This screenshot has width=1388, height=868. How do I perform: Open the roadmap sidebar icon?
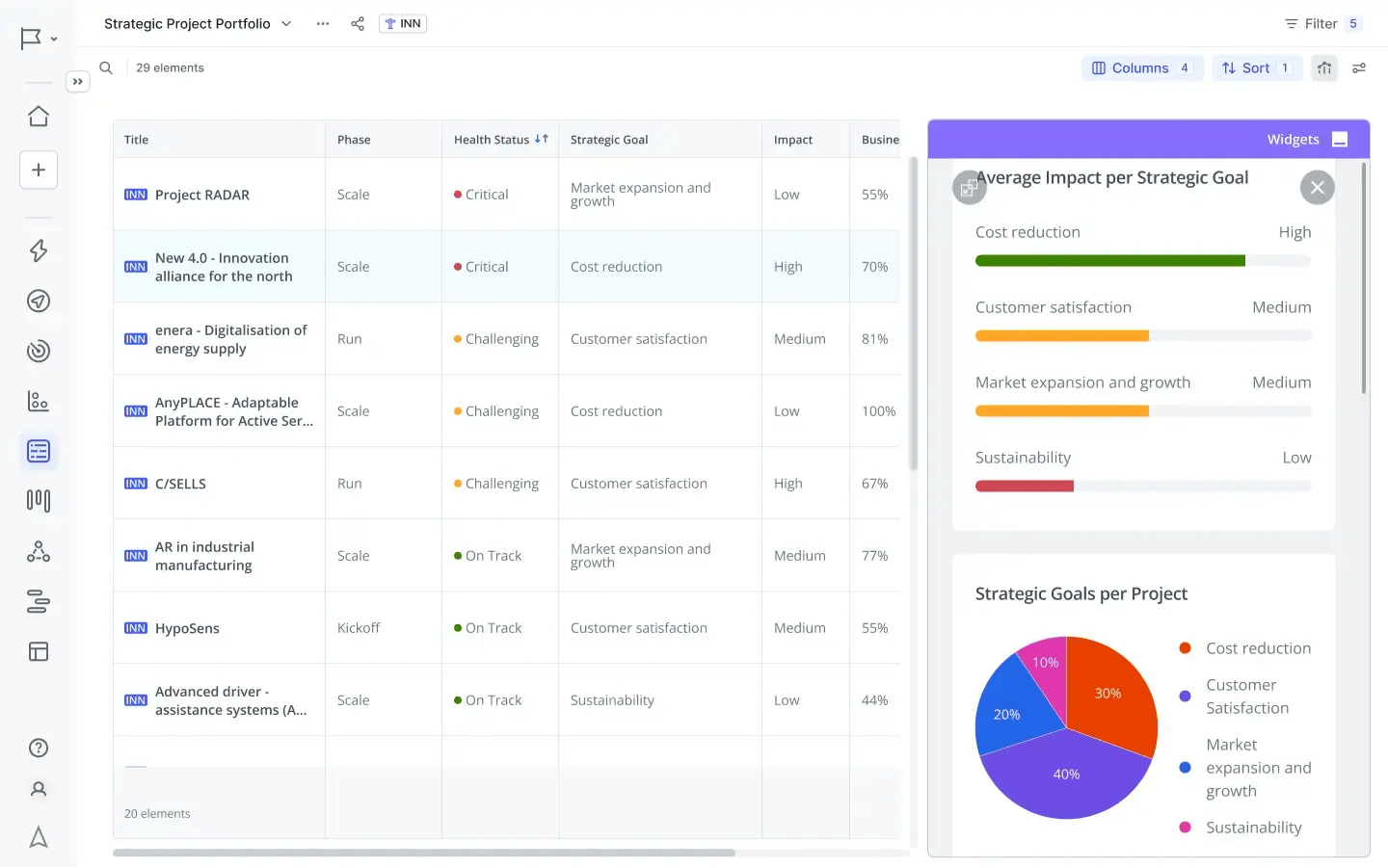(39, 601)
